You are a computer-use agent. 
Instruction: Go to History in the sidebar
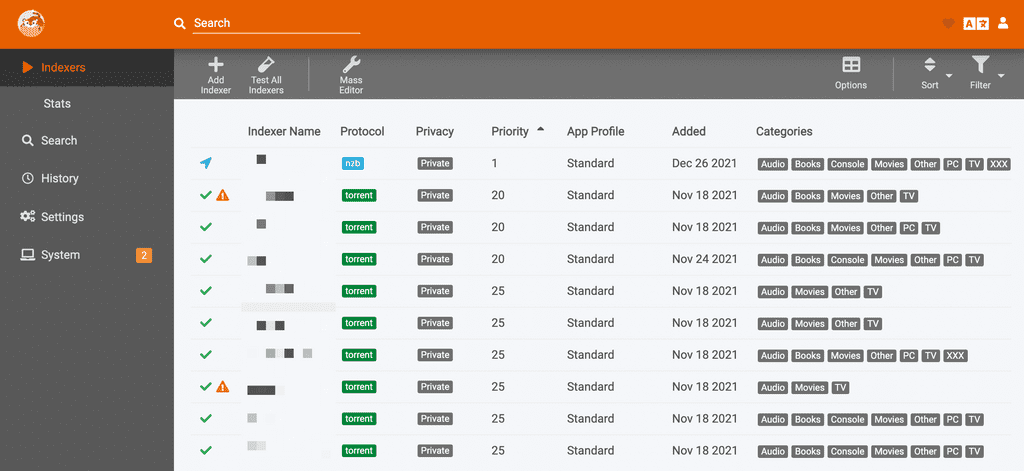[x=59, y=178]
